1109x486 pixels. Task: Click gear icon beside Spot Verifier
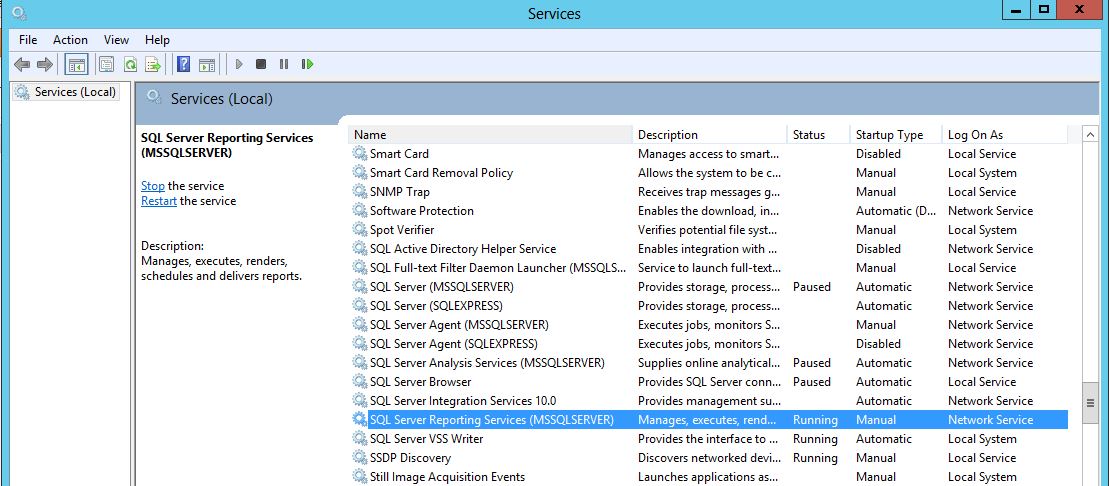[x=360, y=230]
